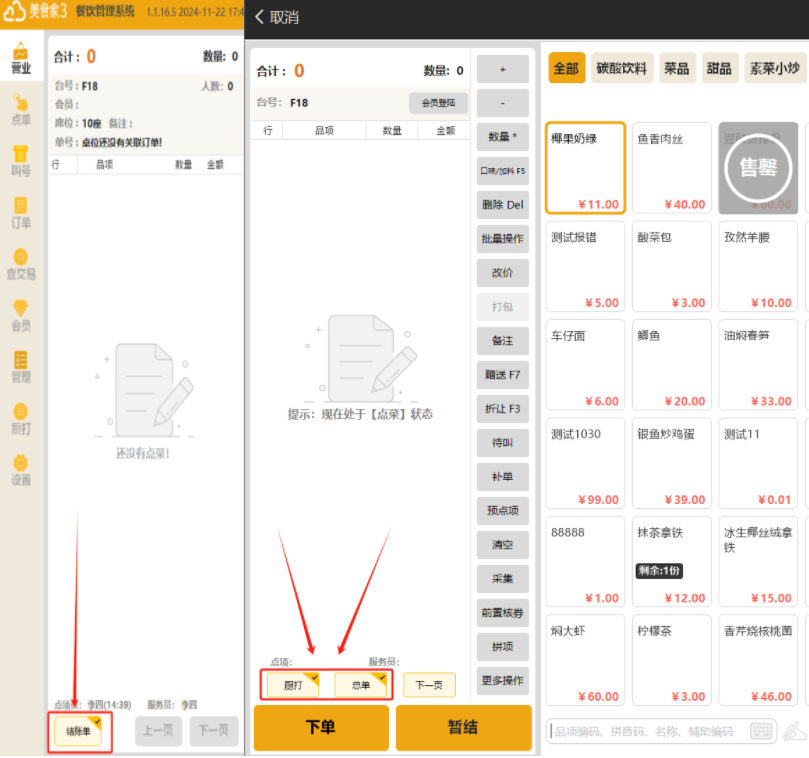The width and height of the screenshot is (809, 758).
Task: Click the 清空 clear button
Action: click(503, 545)
